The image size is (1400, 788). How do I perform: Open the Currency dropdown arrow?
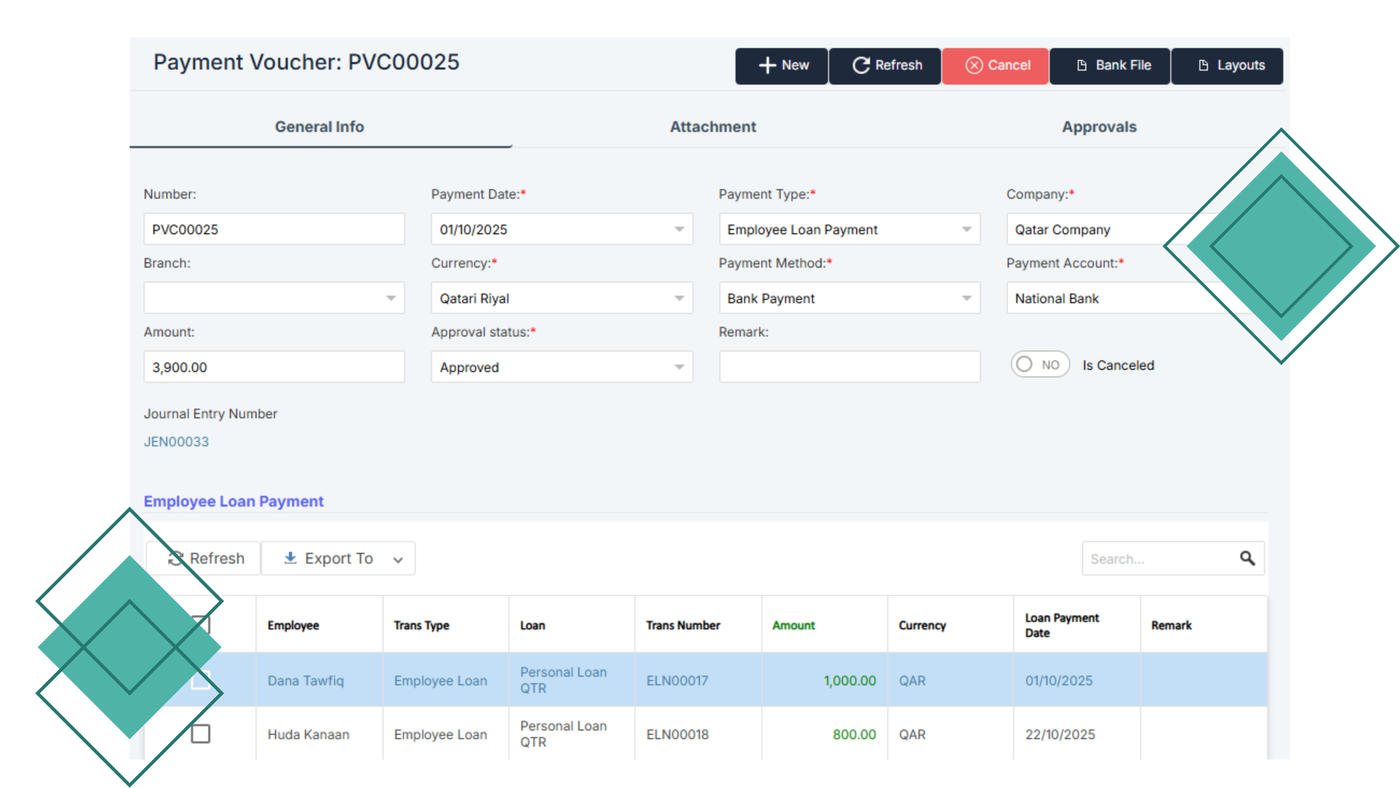pos(679,299)
